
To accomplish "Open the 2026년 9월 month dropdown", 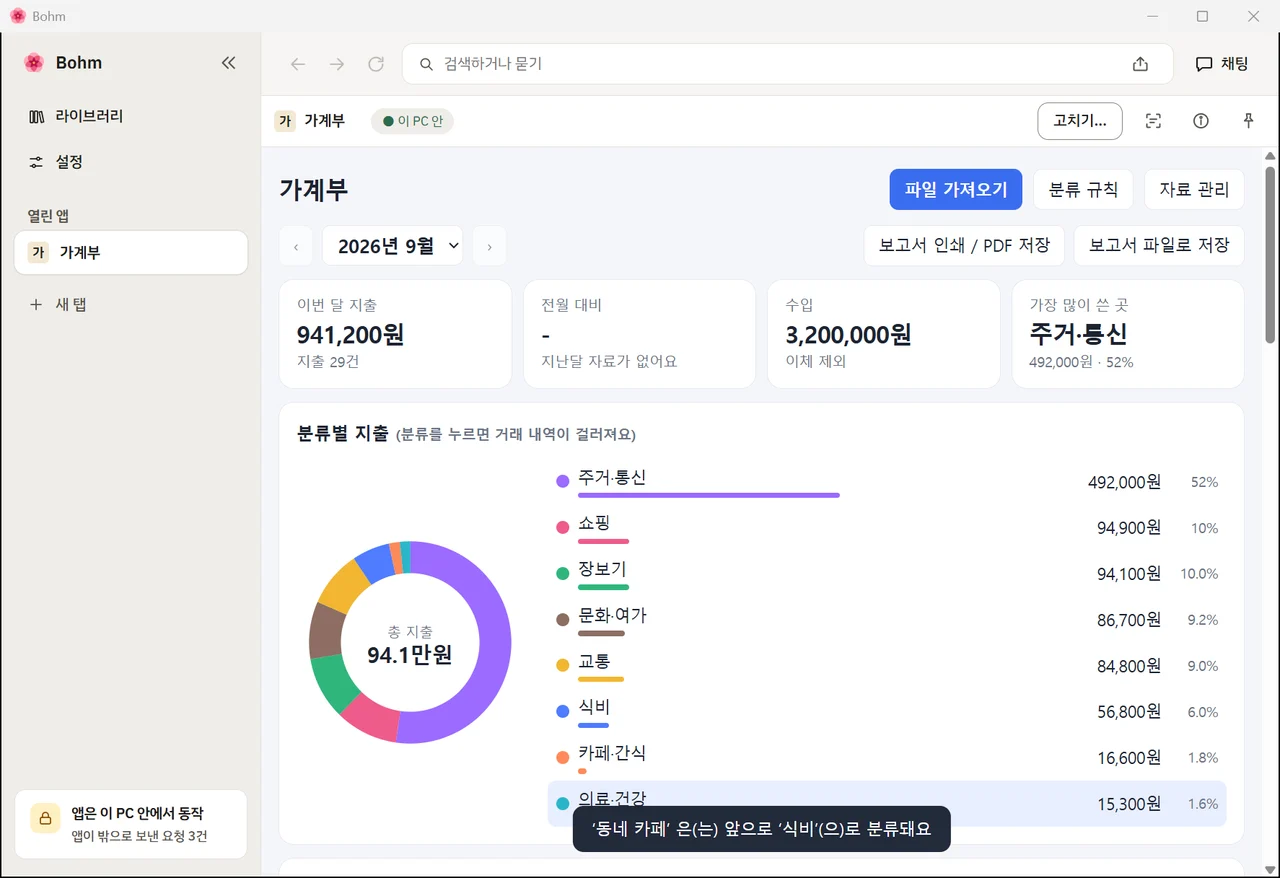I will [392, 246].
